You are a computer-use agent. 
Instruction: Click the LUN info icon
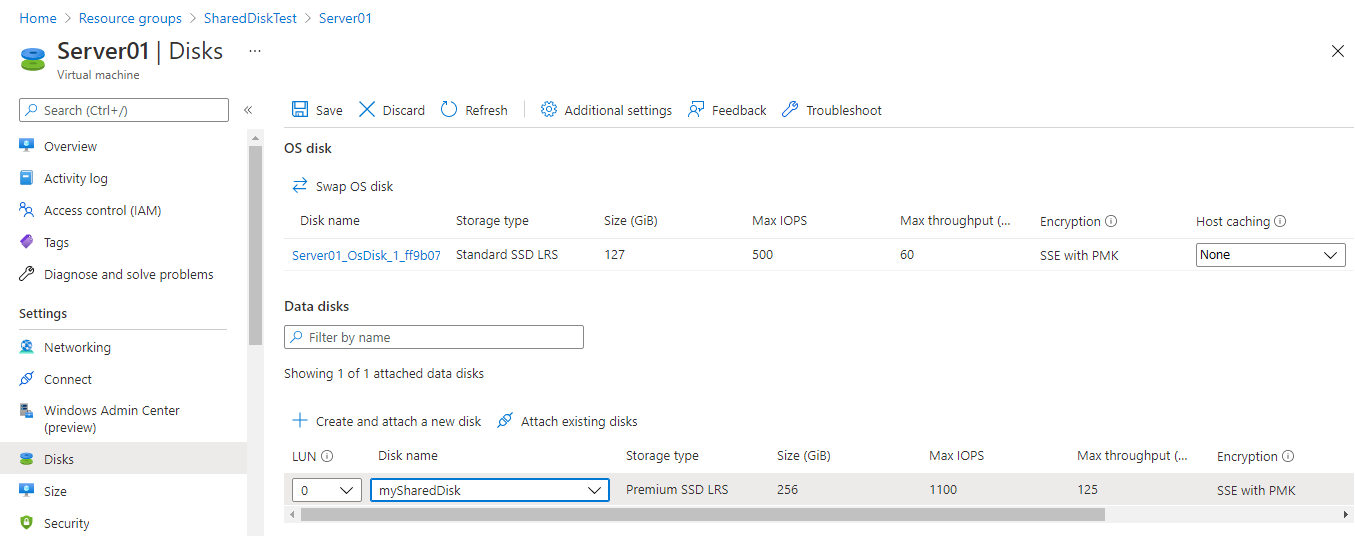[x=327, y=456]
